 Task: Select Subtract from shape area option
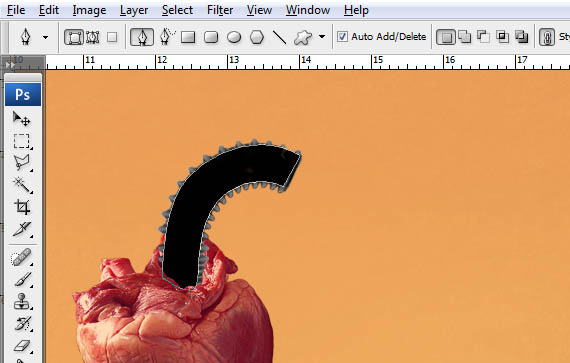[x=483, y=37]
